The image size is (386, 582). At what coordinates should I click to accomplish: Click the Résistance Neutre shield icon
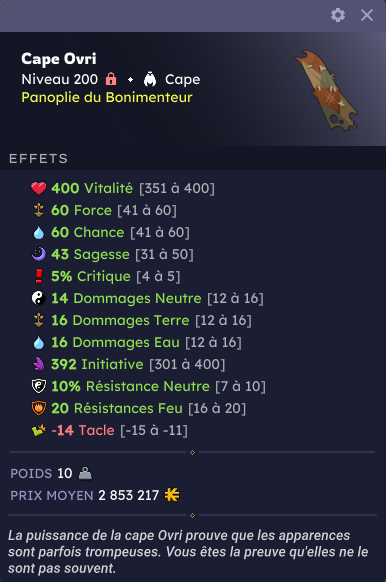click(39, 386)
